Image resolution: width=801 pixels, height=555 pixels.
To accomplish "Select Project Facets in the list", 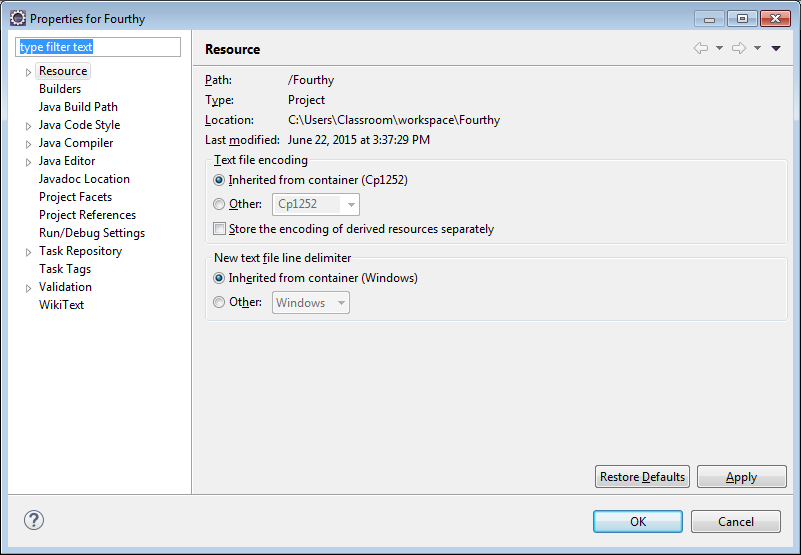I will [x=75, y=197].
